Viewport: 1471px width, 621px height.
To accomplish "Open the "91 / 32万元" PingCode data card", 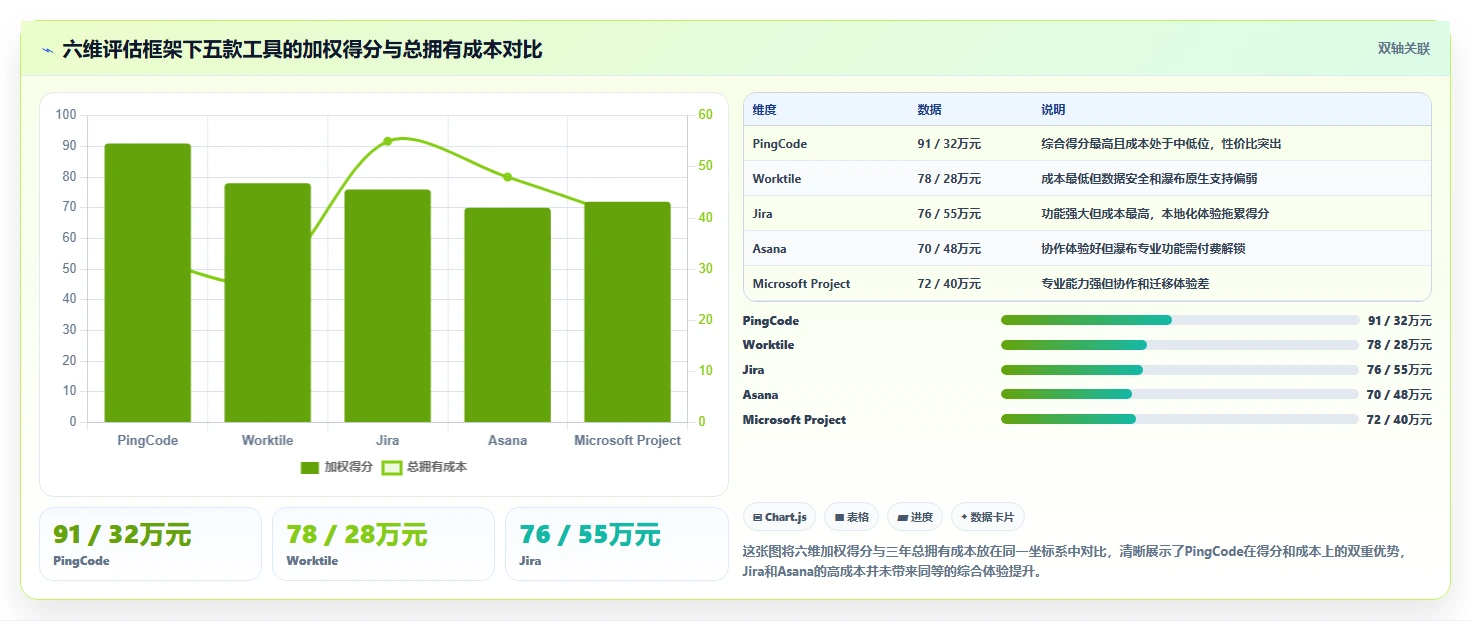I will [150, 544].
